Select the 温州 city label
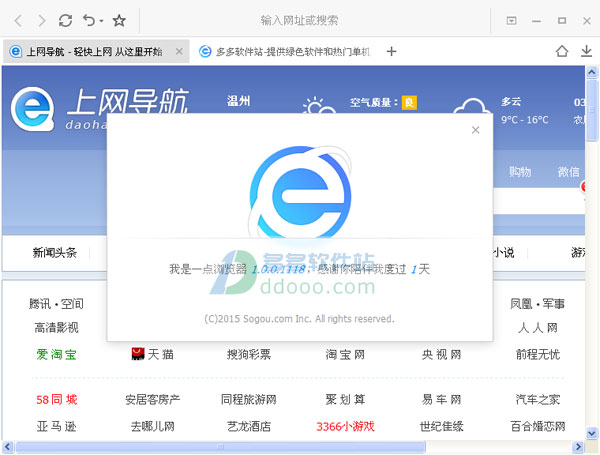600x455 pixels. click(238, 101)
